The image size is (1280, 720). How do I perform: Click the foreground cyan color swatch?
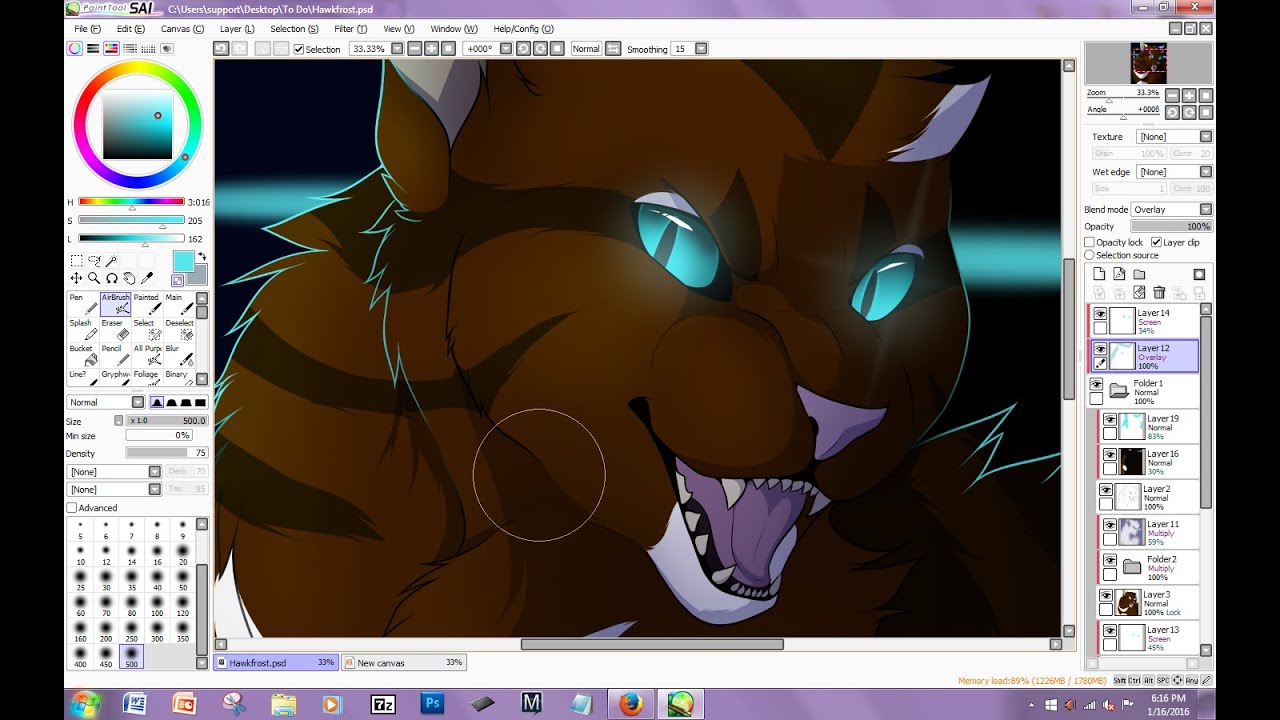point(183,261)
